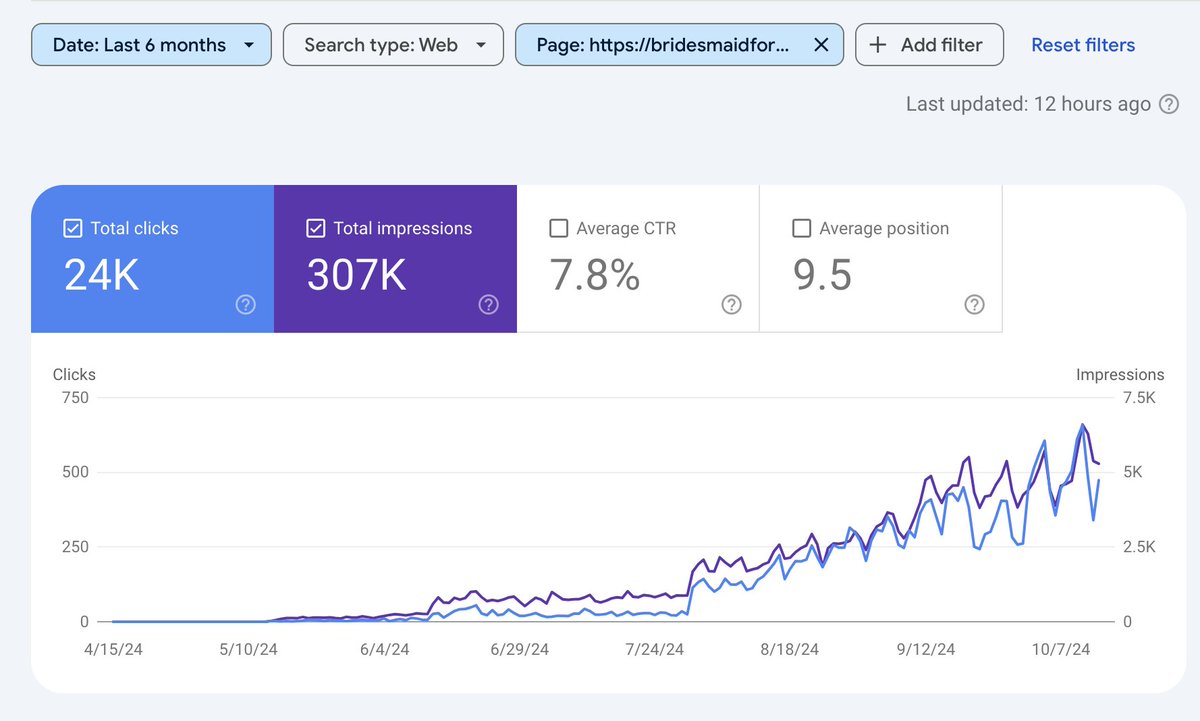Click the 6/29/24 axis date label

pyautogui.click(x=520, y=649)
